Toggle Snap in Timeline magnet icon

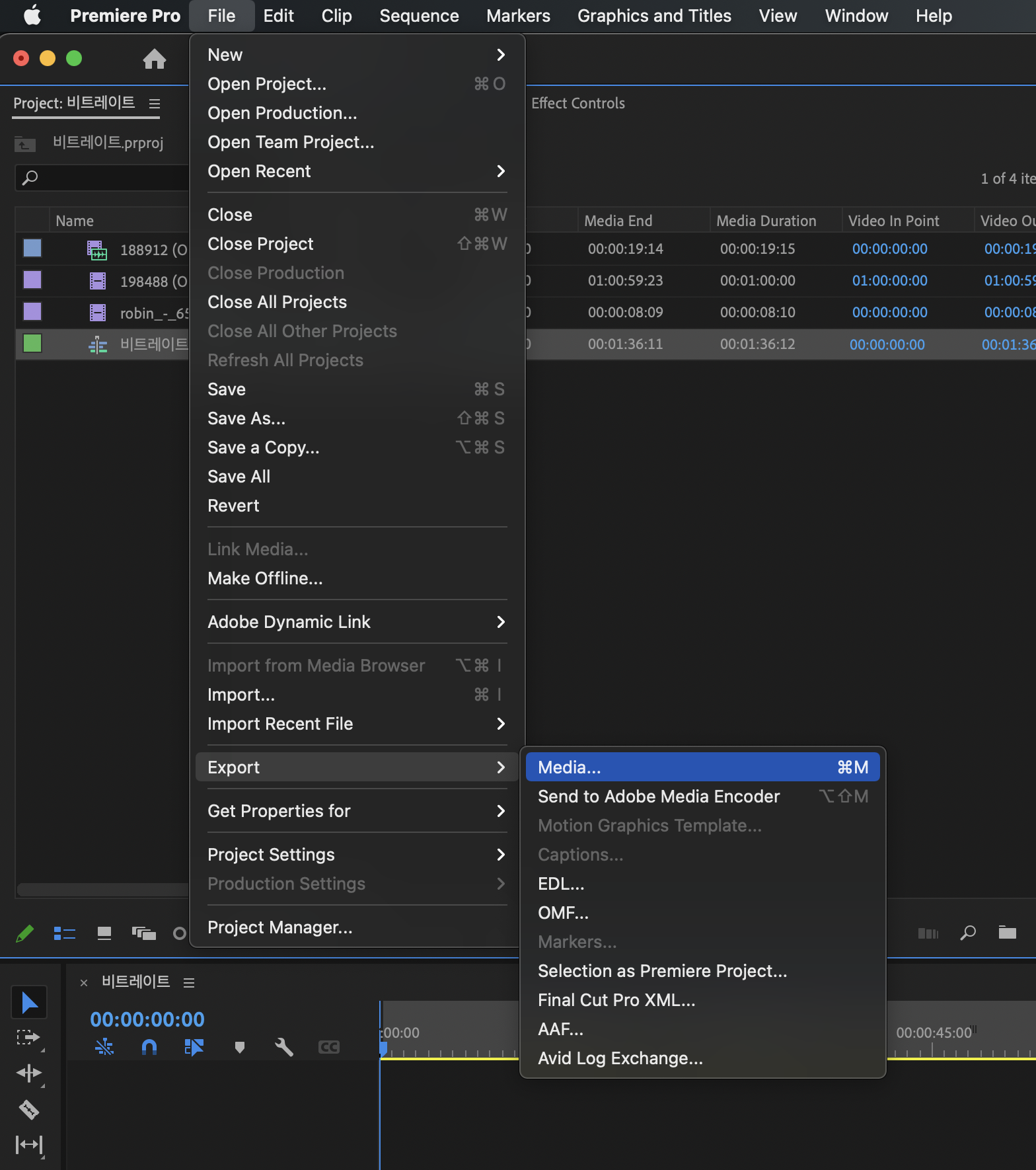[x=149, y=1047]
